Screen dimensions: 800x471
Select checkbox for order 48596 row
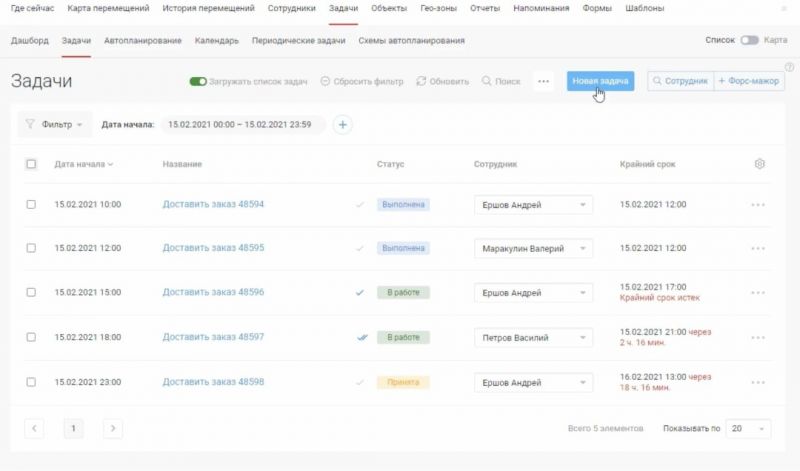[x=31, y=293]
